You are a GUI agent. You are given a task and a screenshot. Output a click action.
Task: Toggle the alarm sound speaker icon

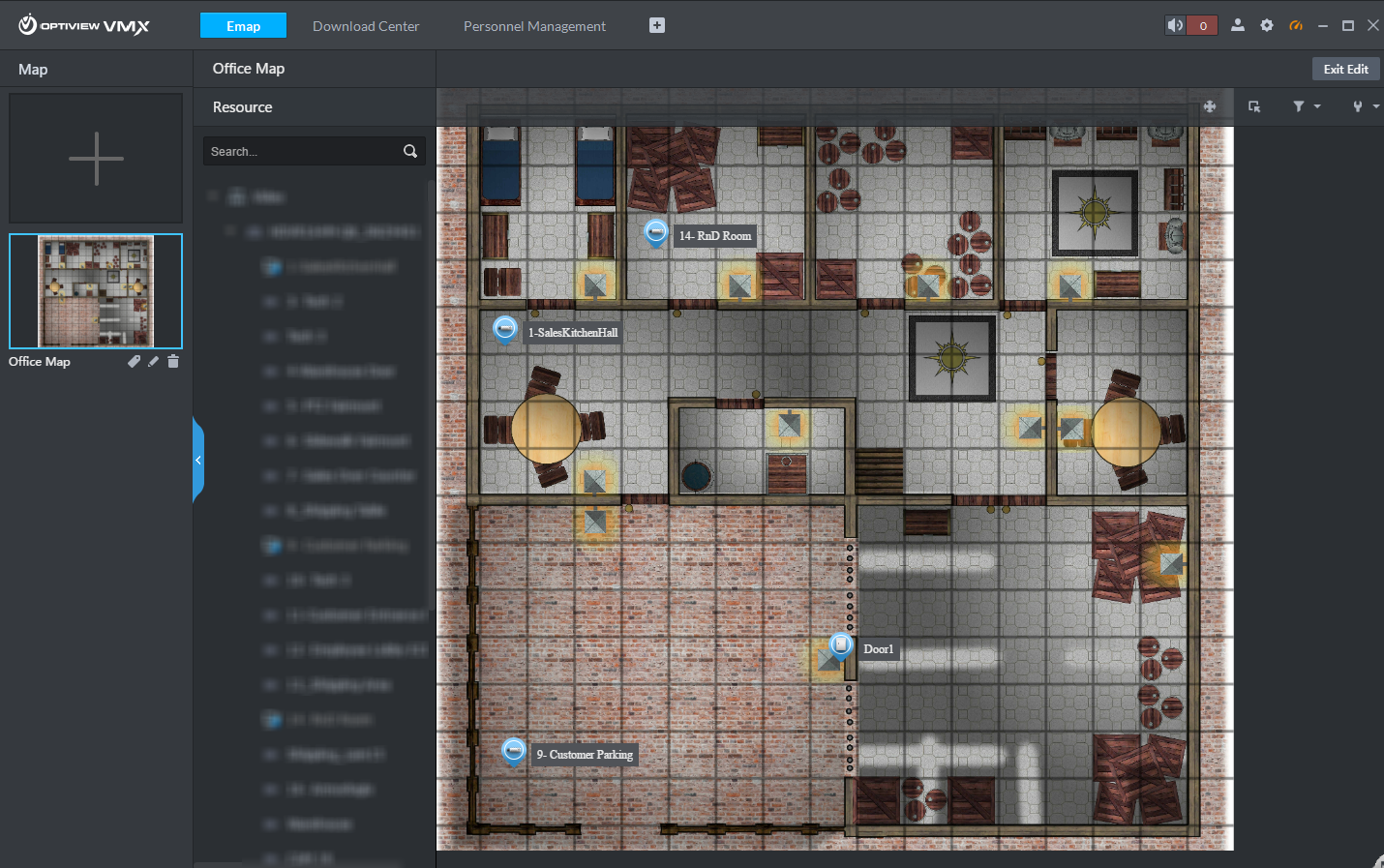(x=1175, y=26)
